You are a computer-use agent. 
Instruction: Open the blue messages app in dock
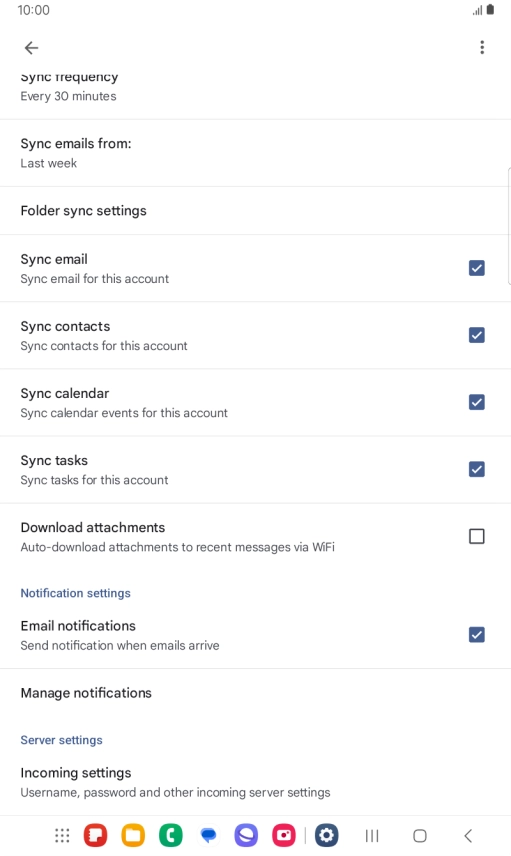209,835
